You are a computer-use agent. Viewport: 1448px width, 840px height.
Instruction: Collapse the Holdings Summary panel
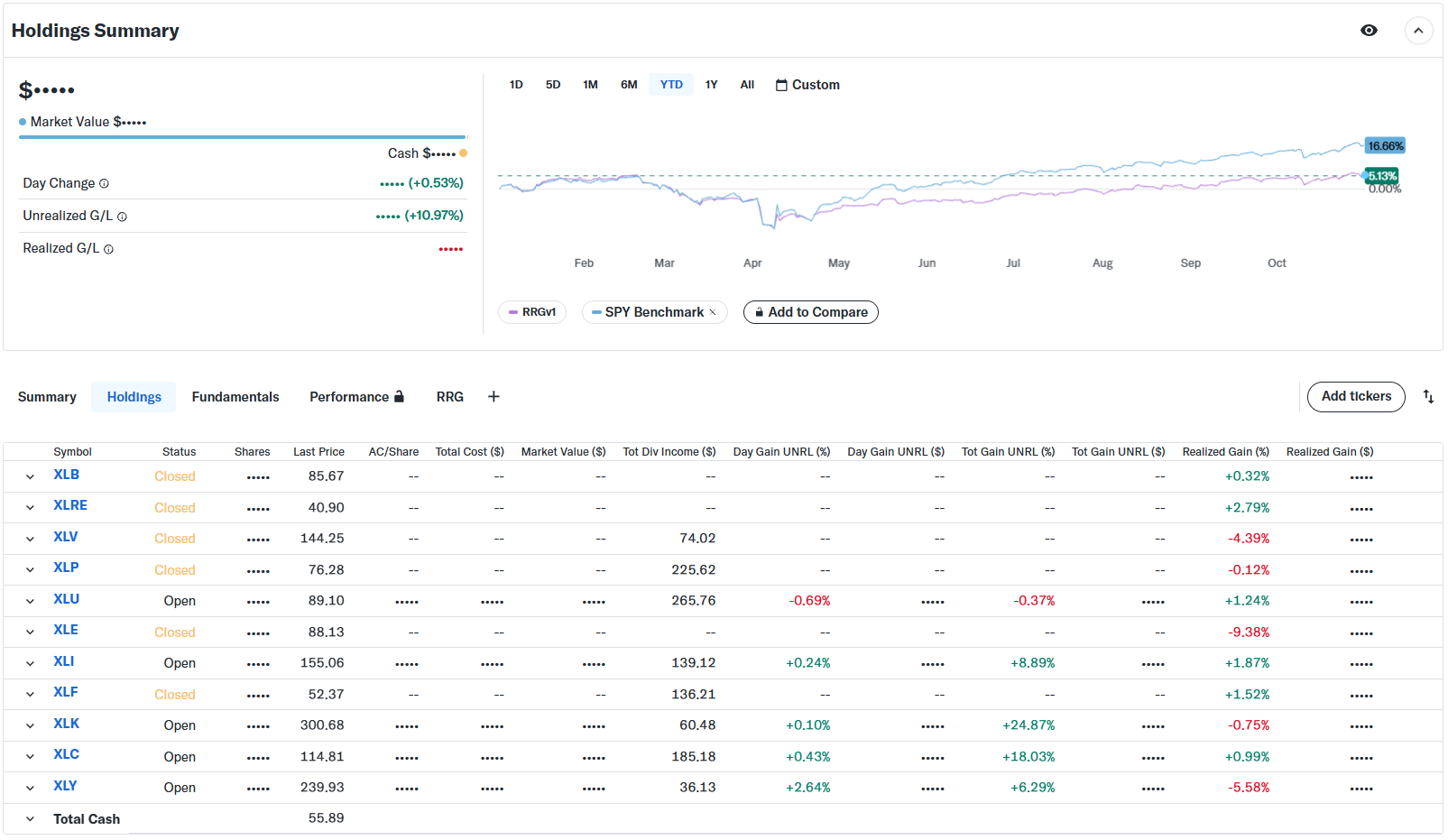click(1417, 31)
